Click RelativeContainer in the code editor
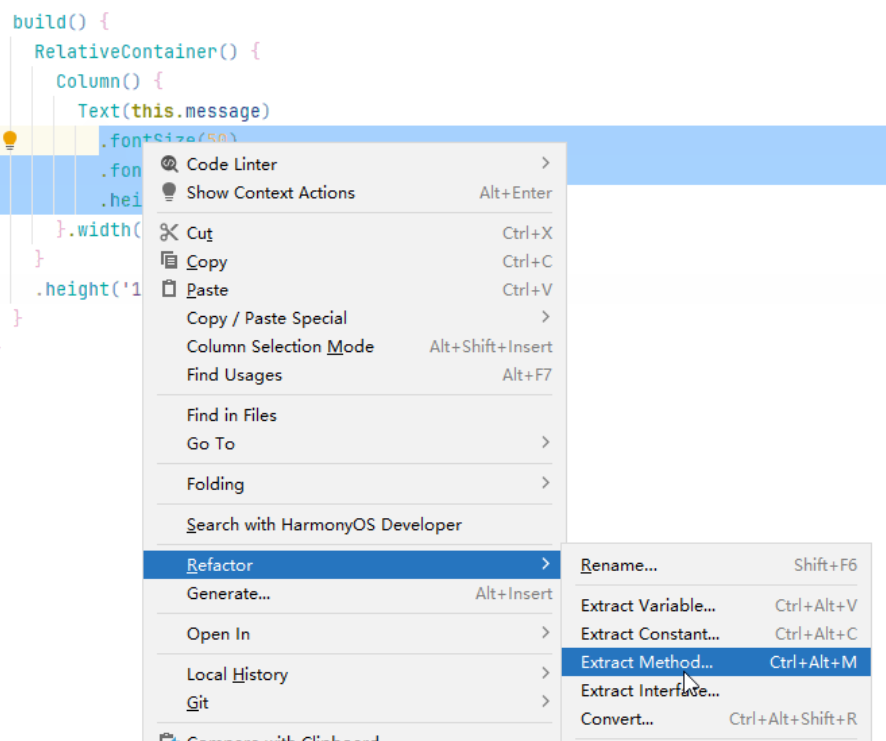 click(x=125, y=51)
